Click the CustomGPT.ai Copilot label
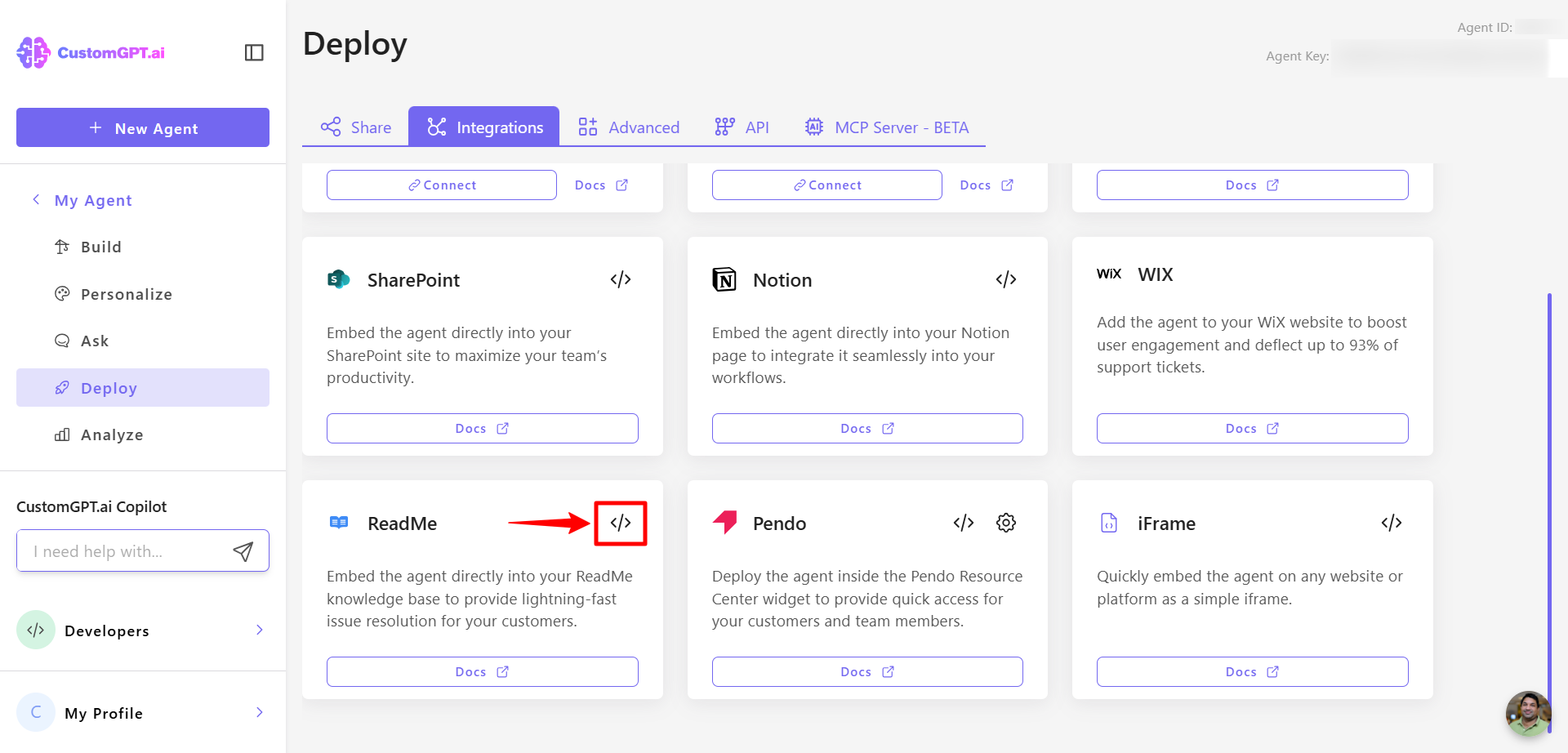1568x753 pixels. point(91,506)
